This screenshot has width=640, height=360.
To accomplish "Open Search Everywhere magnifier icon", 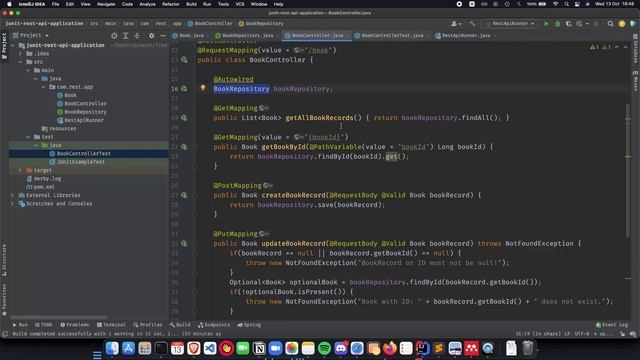I will (611, 24).
